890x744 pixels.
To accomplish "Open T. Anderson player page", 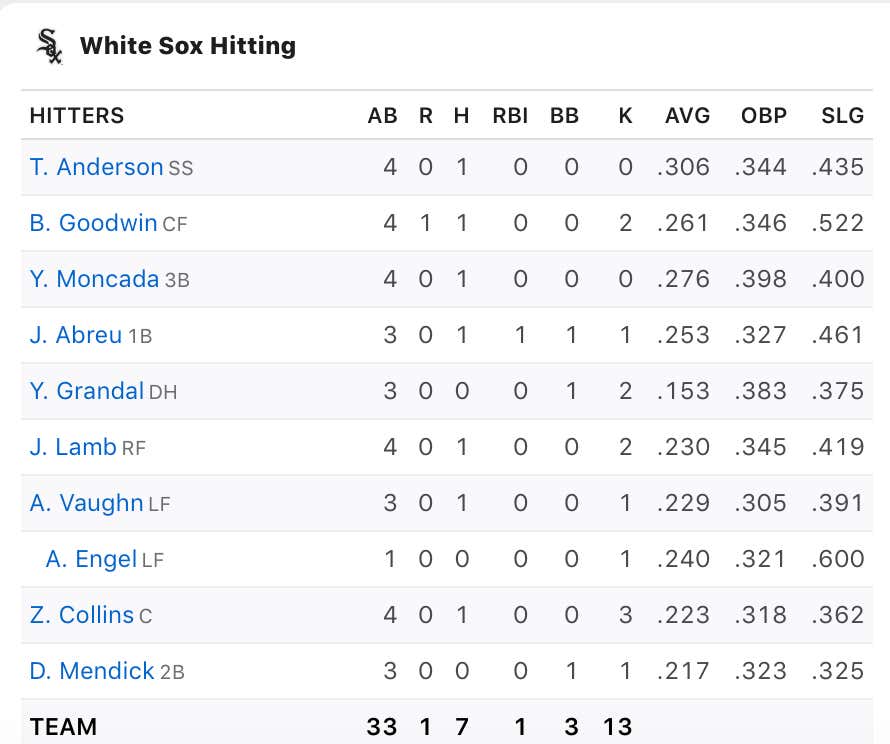I will (x=96, y=167).
